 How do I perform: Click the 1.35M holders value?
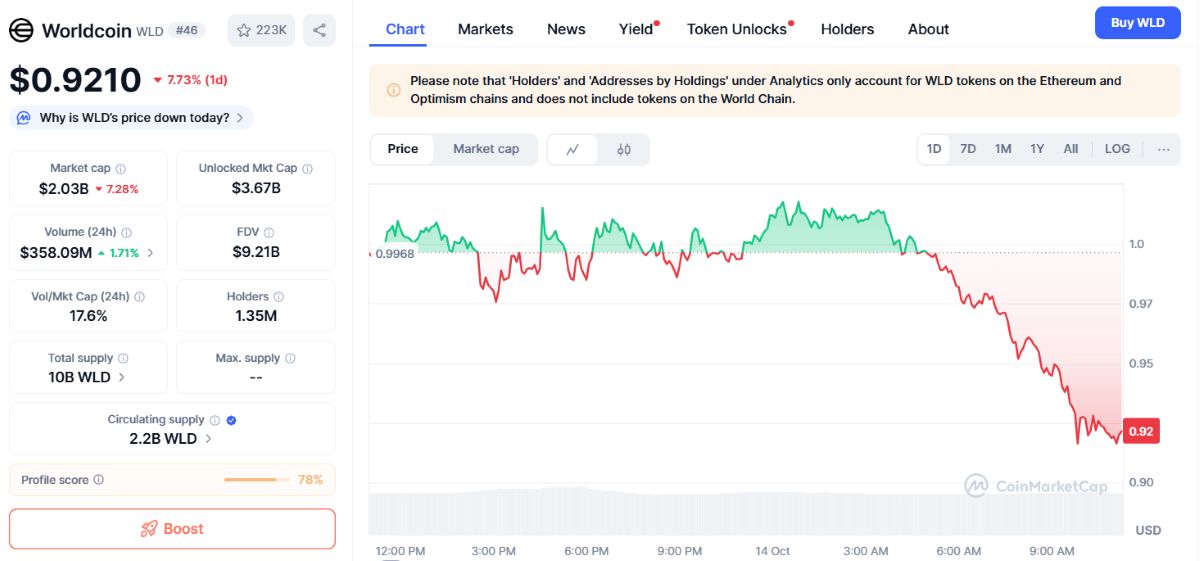point(256,316)
